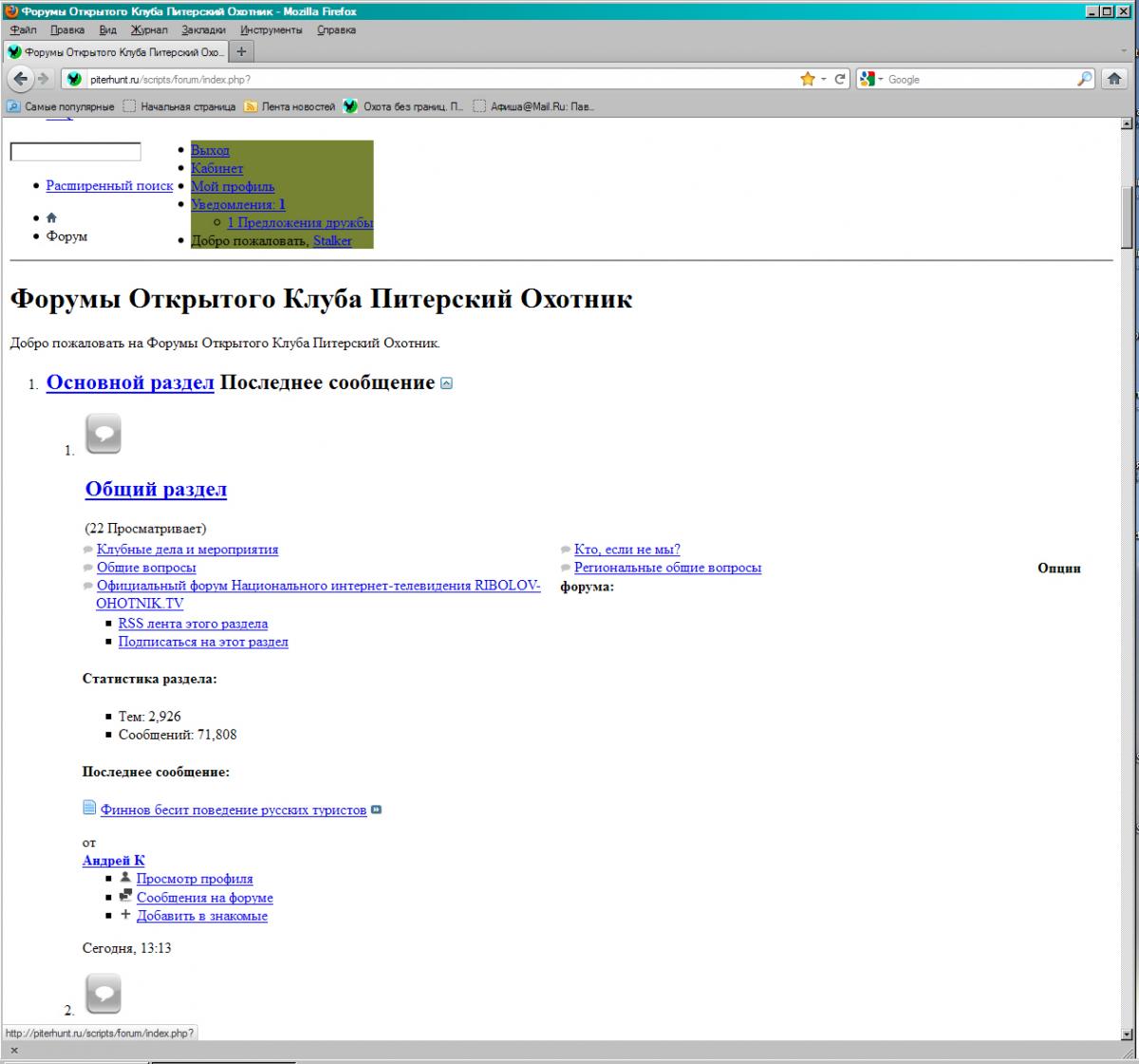Open the address bar history dropdown arrow
This screenshot has height=1064, width=1139.
tap(824, 80)
